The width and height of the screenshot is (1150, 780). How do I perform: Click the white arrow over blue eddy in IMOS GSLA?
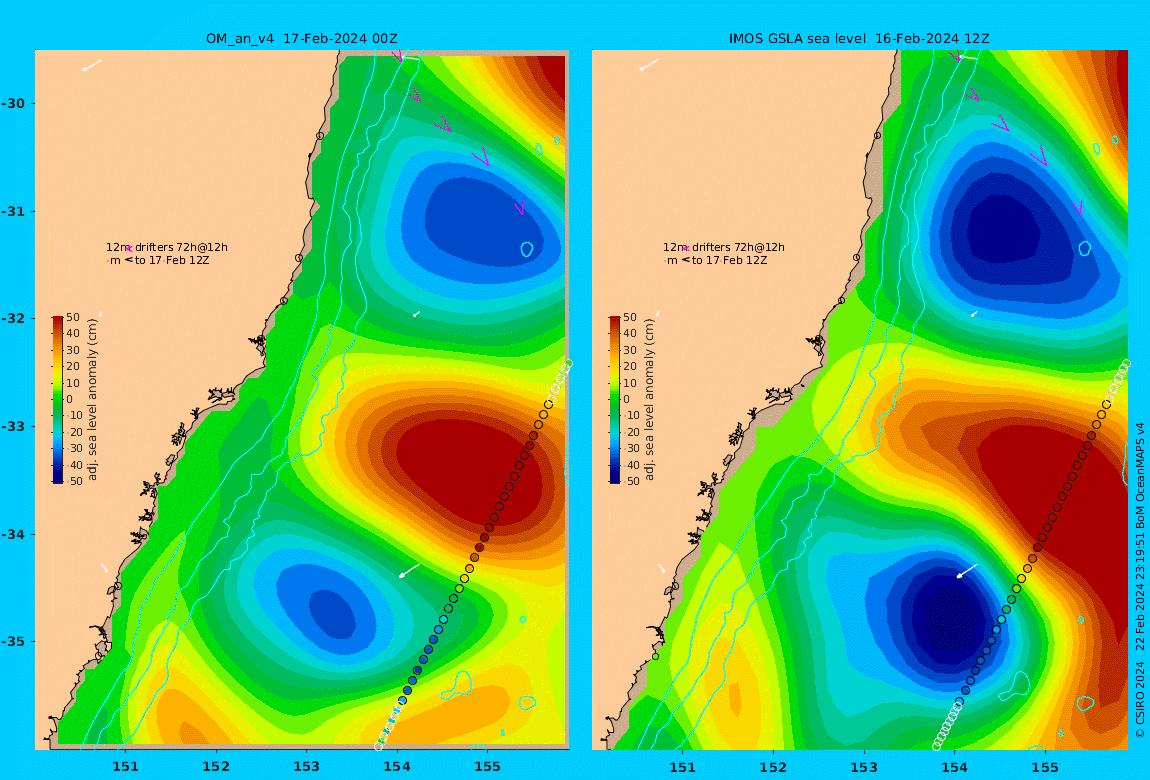click(967, 570)
